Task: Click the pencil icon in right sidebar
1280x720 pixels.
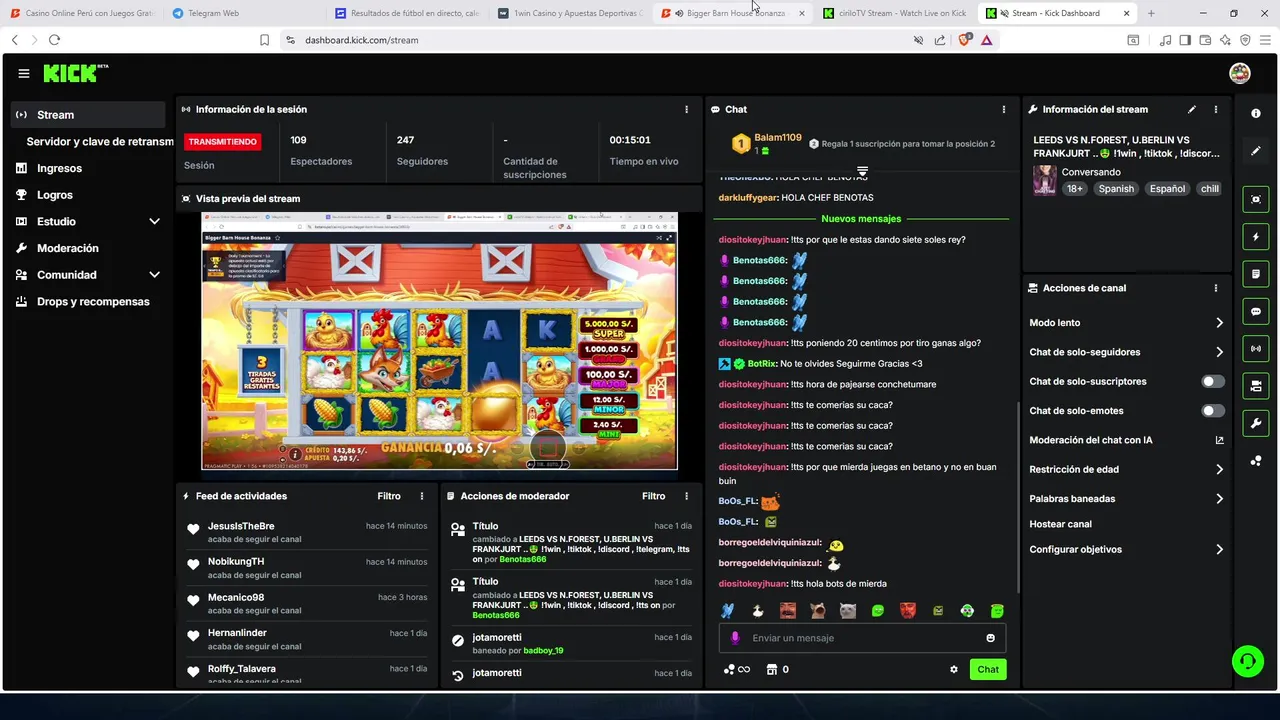Action: [1256, 151]
